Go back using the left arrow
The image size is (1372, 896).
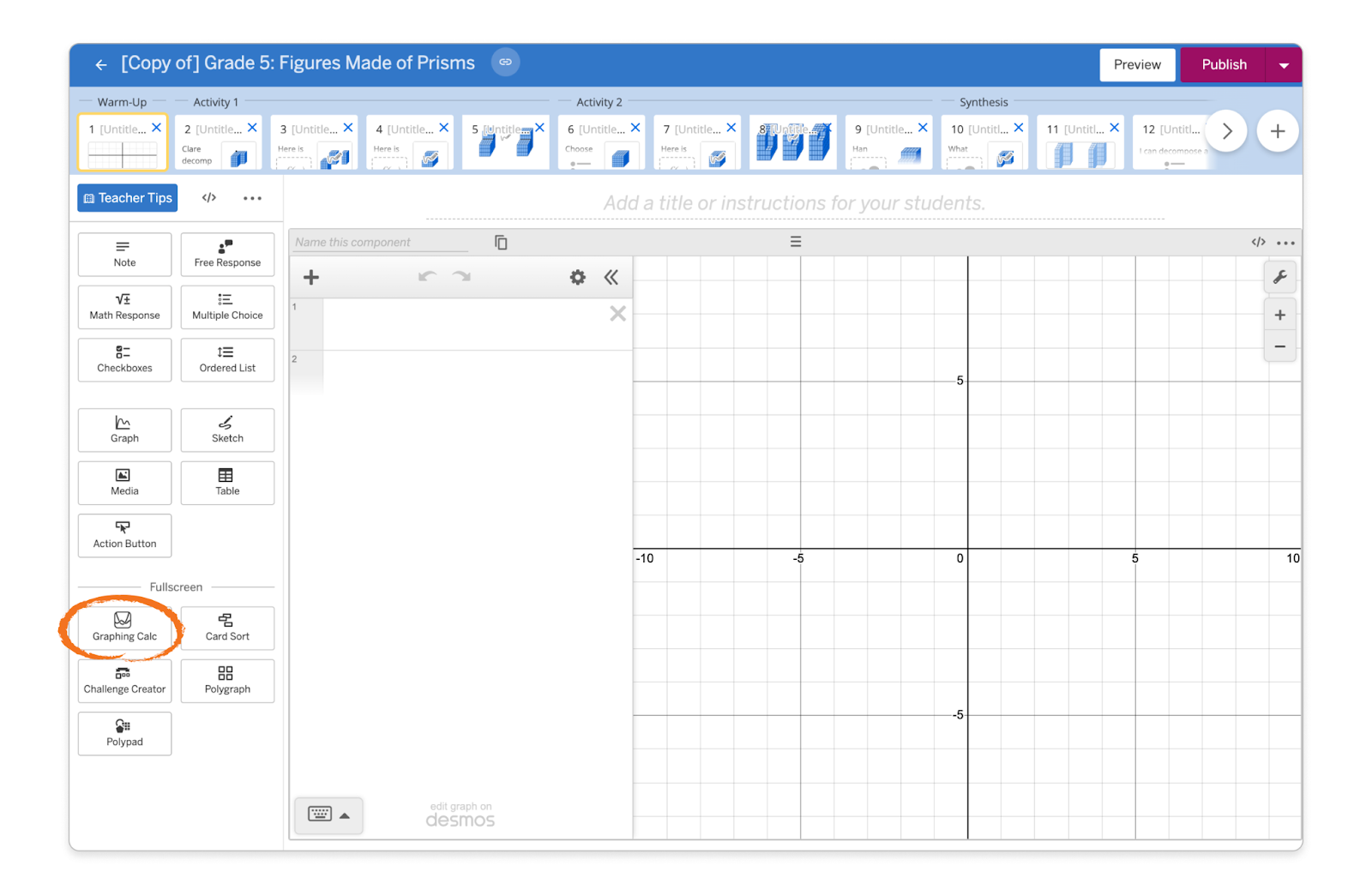click(x=101, y=64)
